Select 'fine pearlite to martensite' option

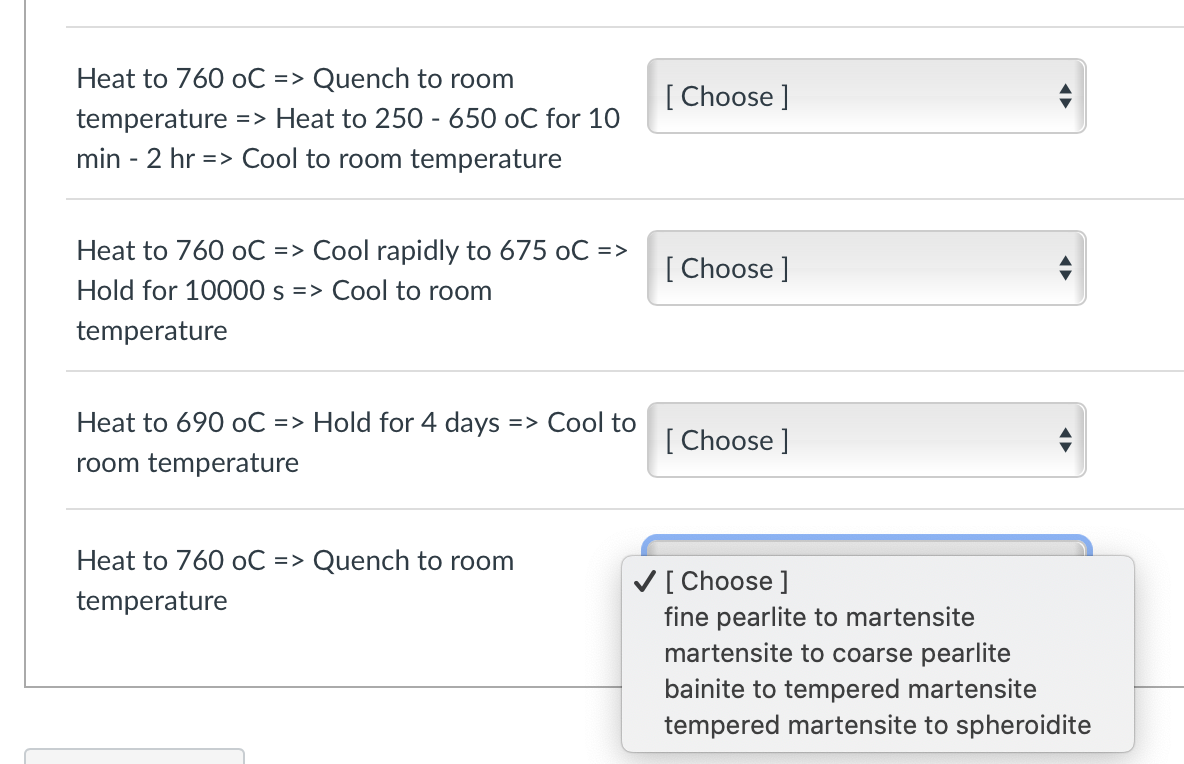click(x=820, y=617)
